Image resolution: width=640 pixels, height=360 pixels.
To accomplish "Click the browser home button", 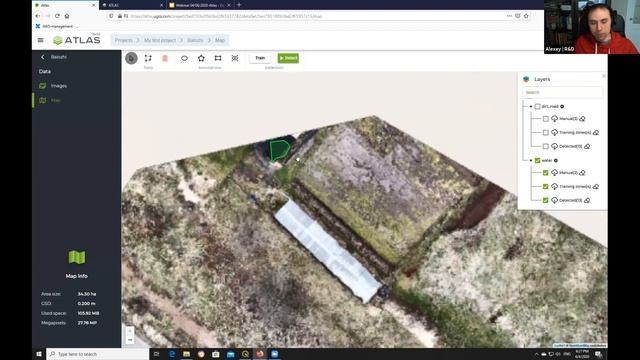I will tap(67, 16).
